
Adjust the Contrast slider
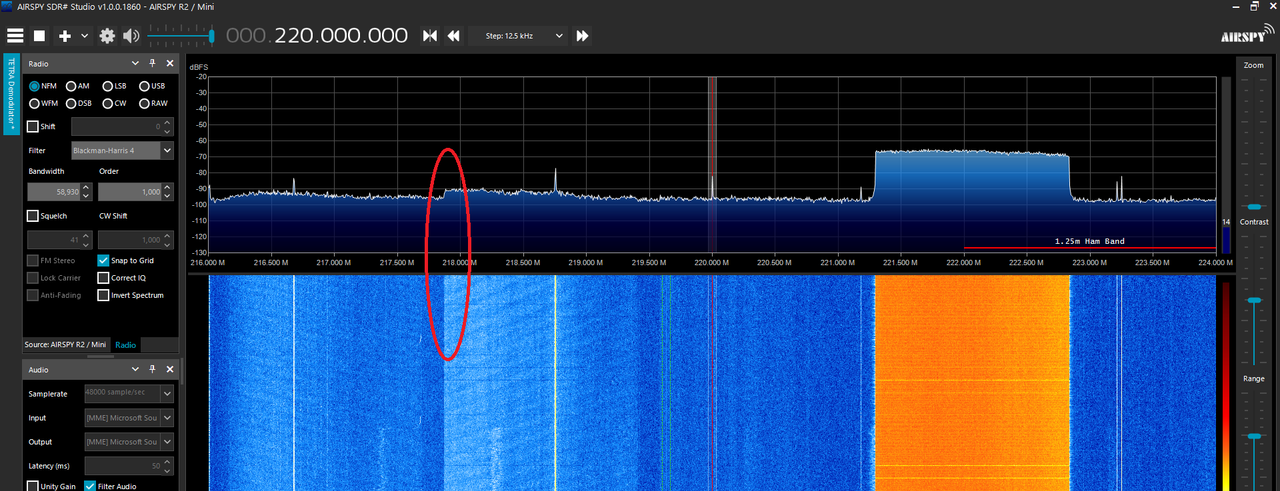click(1253, 301)
